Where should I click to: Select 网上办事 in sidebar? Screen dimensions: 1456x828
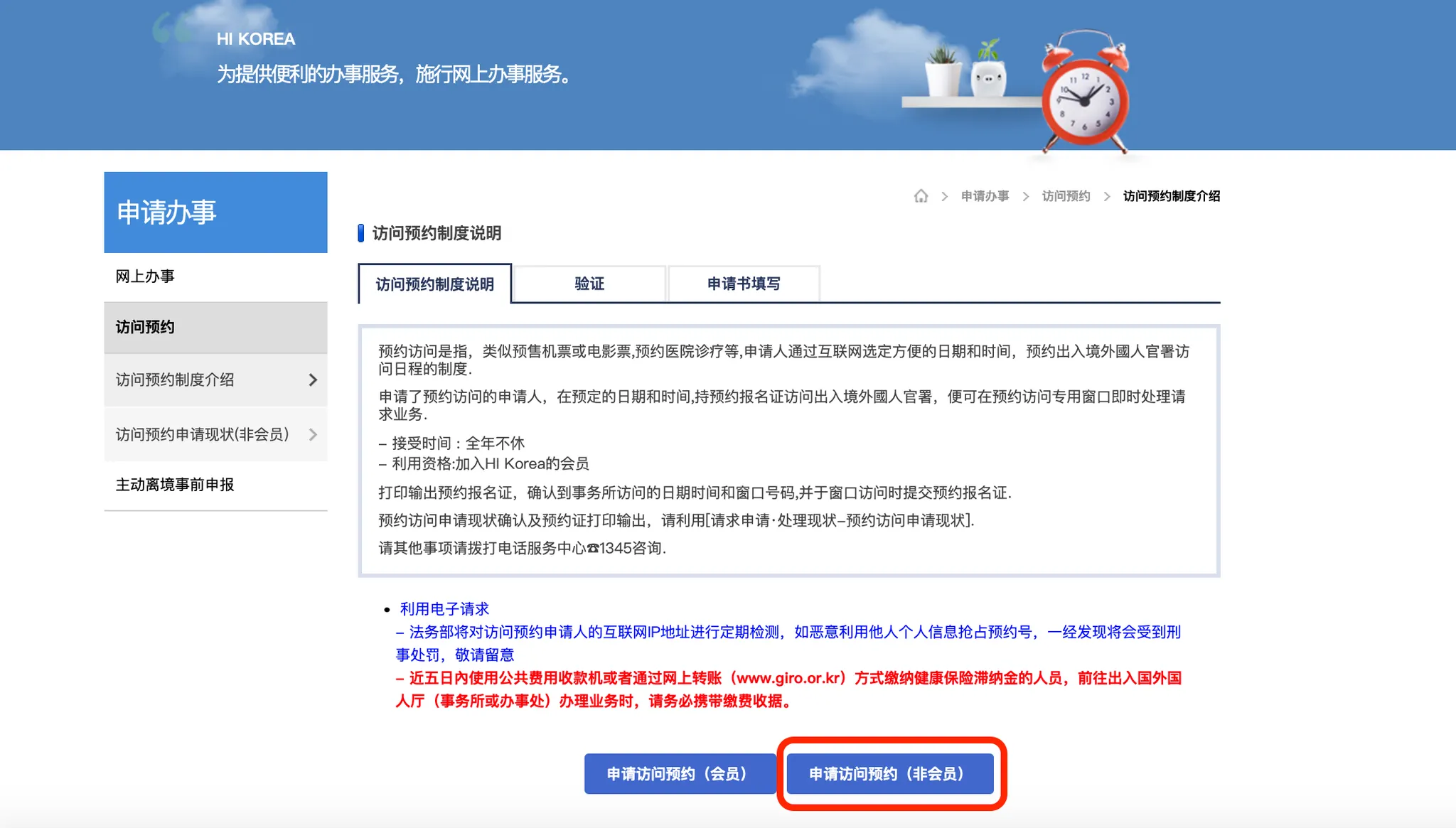click(145, 276)
